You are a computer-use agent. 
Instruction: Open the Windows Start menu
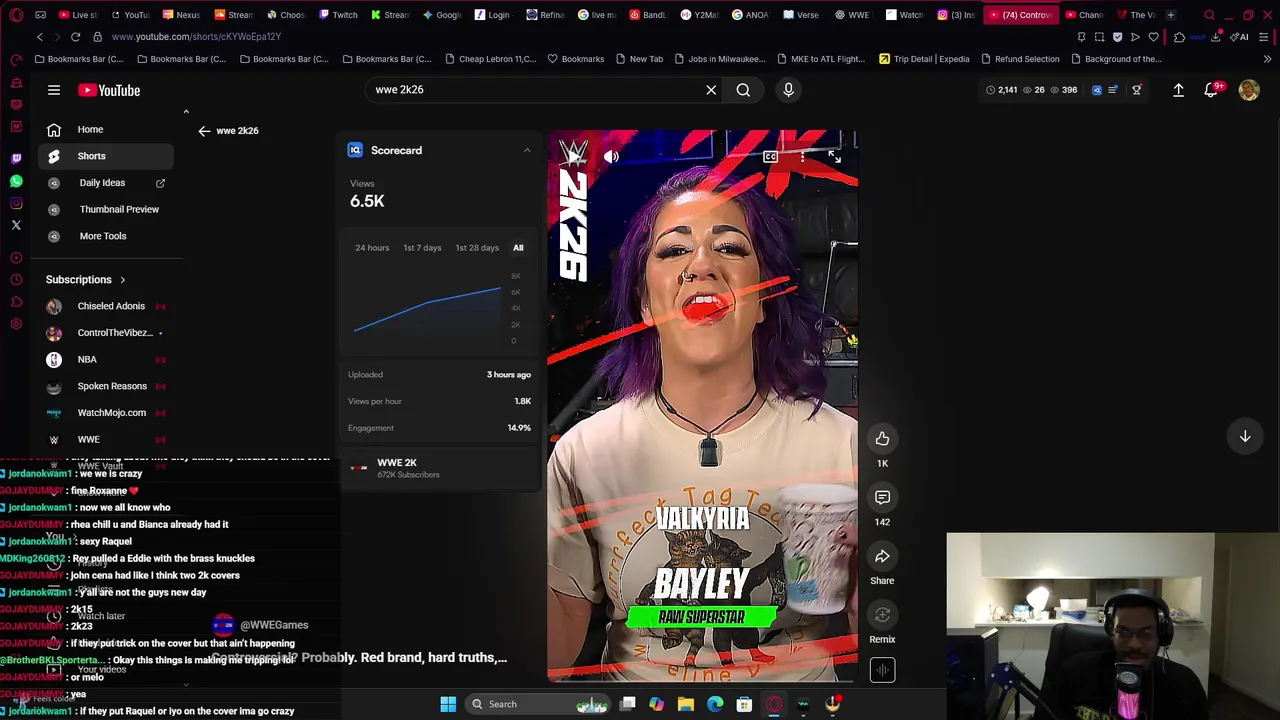coord(448,704)
